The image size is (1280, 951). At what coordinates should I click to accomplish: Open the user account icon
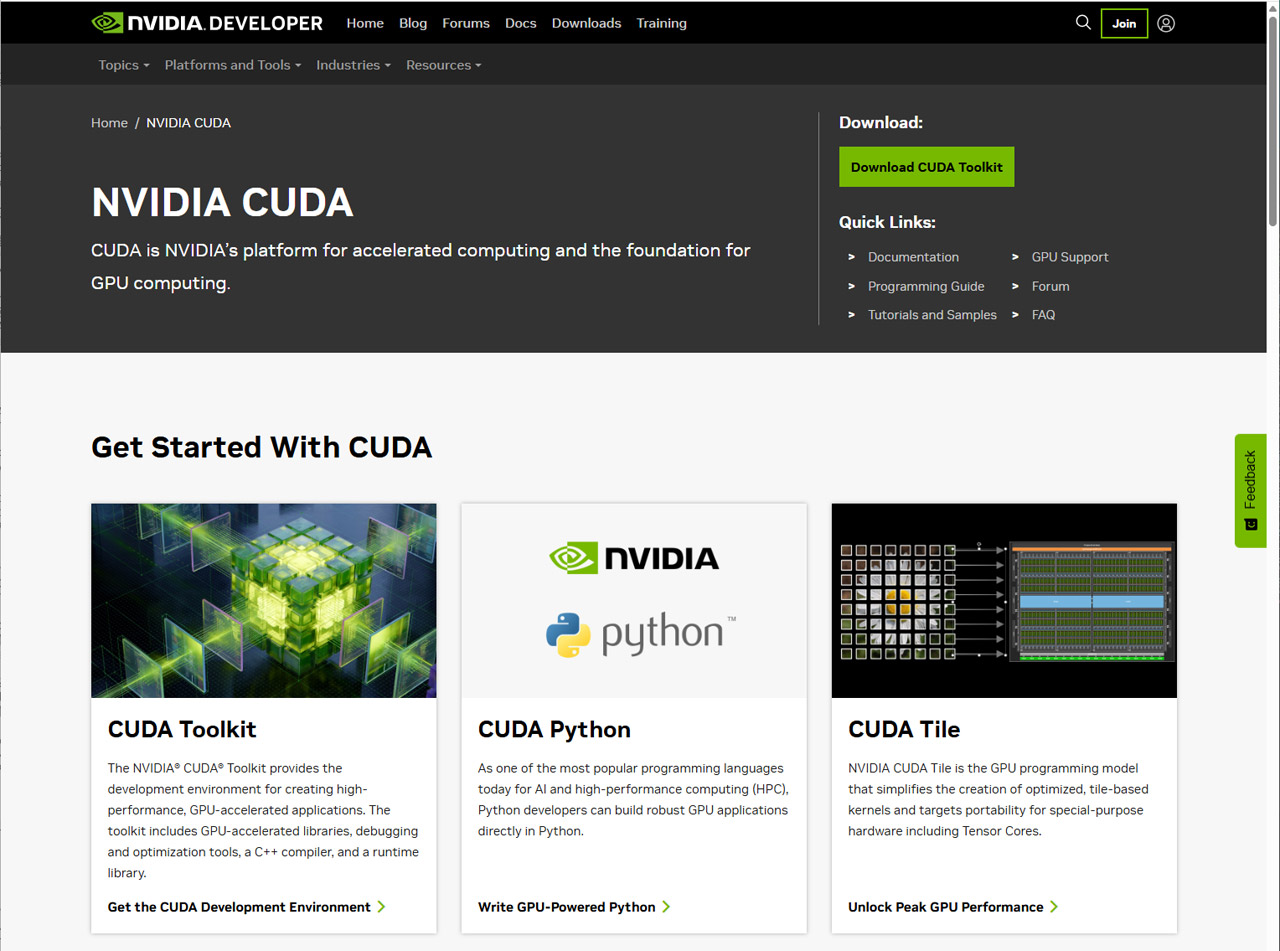(x=1166, y=23)
